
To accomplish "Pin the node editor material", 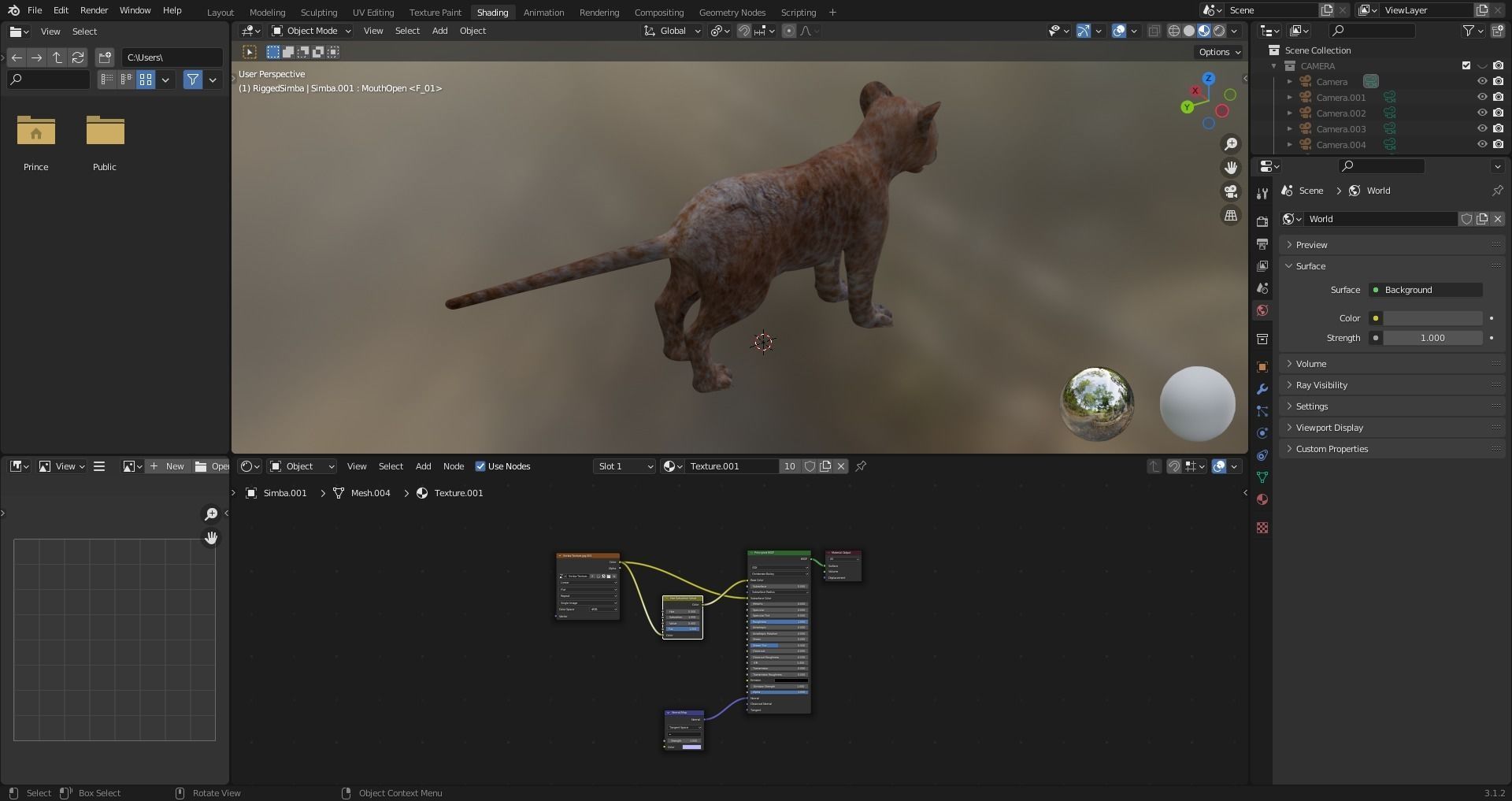I will (861, 466).
